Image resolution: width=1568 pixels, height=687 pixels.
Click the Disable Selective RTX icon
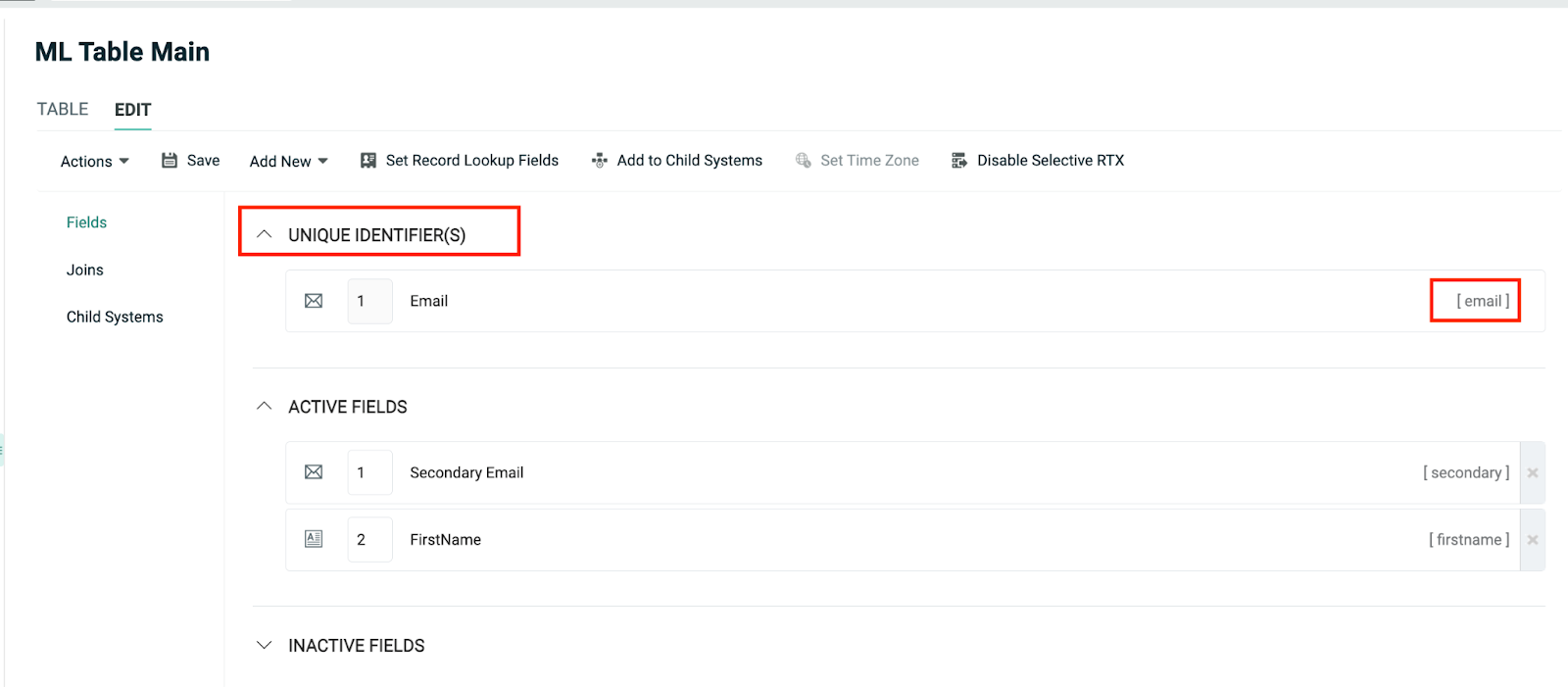[x=959, y=161]
